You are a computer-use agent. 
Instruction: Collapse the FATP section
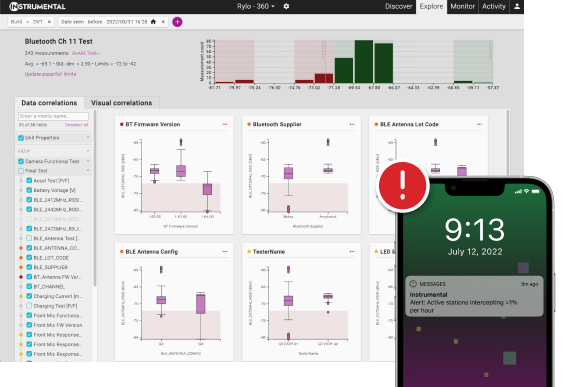pos(88,151)
